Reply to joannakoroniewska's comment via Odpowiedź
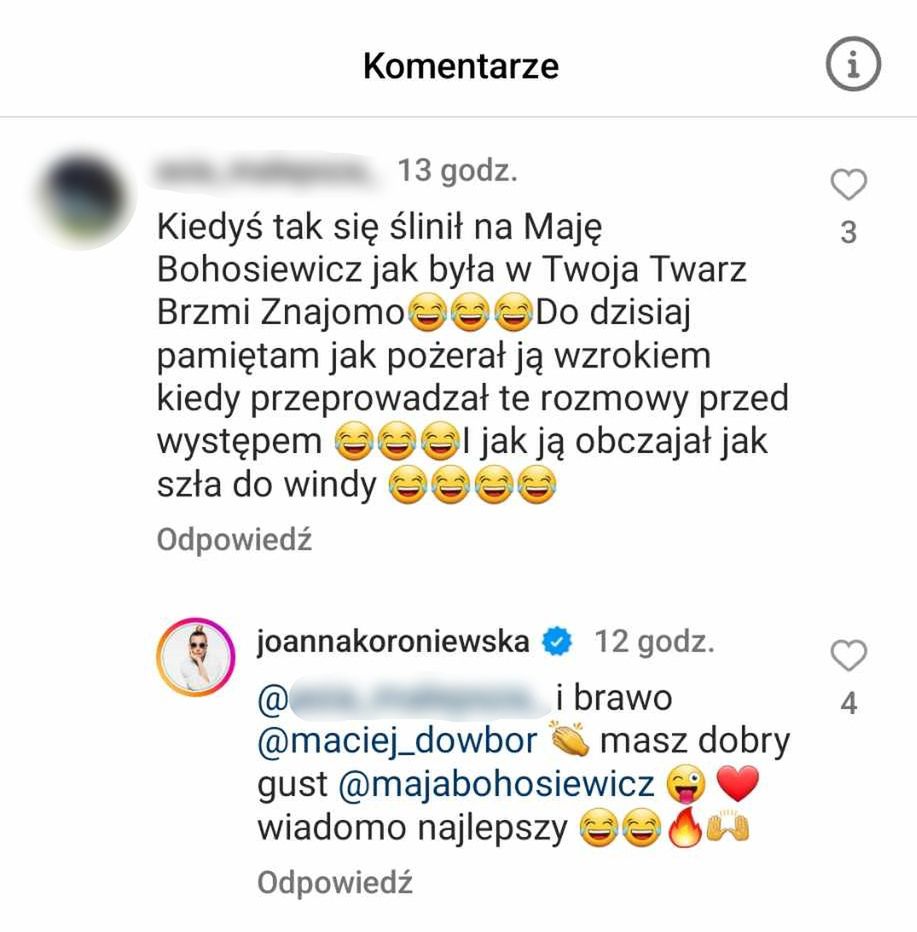Screen dimensions: 917x932 click(335, 883)
